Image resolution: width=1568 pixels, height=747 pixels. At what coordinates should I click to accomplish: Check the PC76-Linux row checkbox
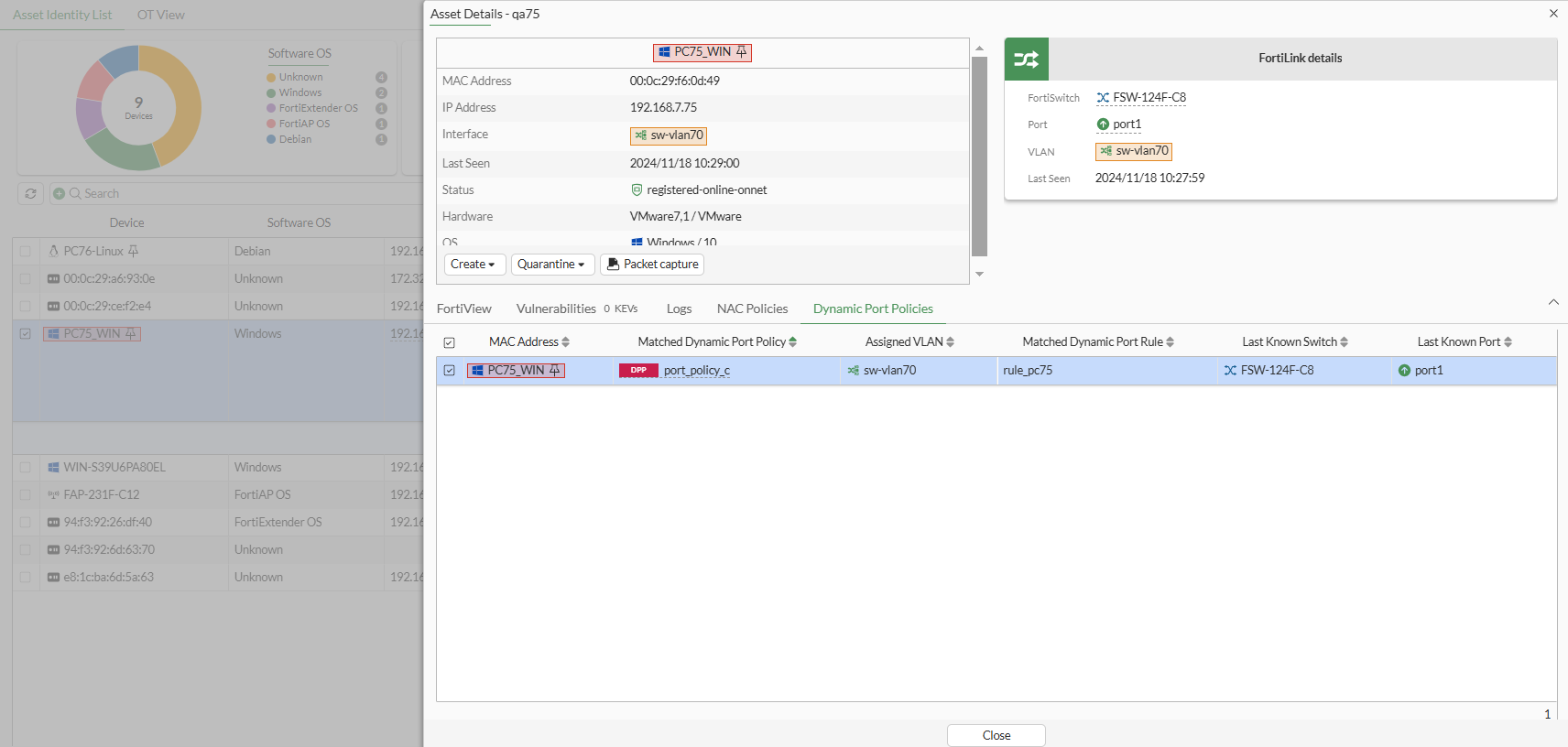pyautogui.click(x=25, y=252)
